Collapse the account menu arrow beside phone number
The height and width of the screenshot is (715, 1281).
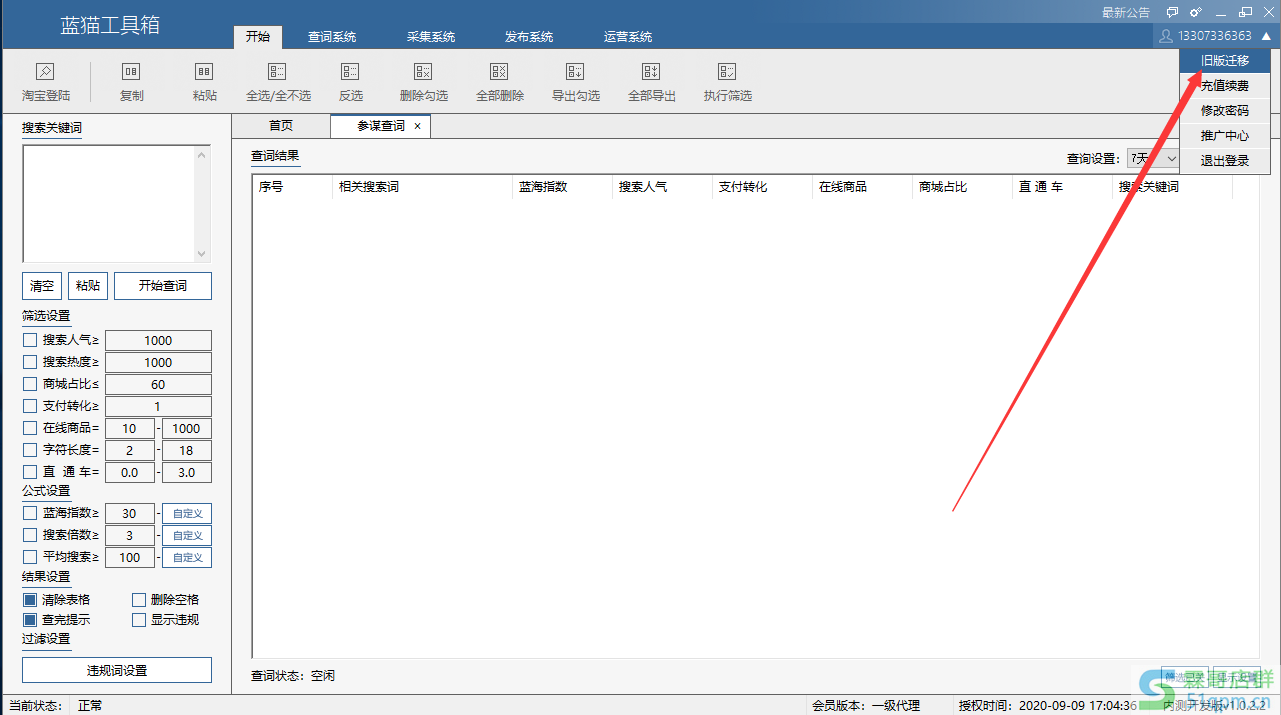[x=1266, y=36]
